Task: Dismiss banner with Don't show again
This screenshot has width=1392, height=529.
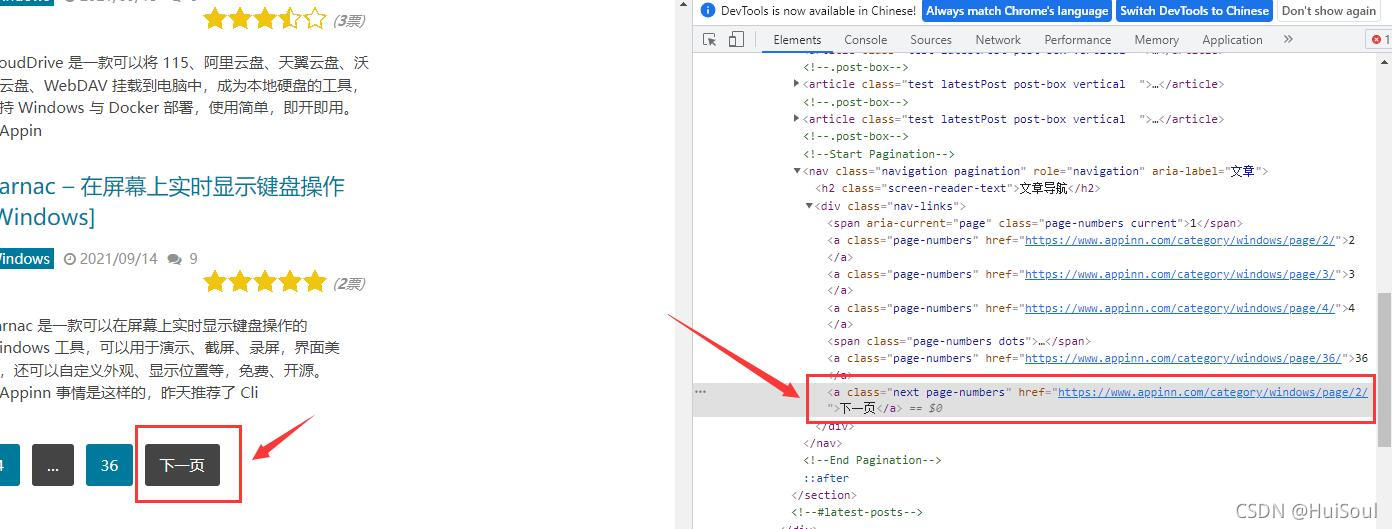Action: coord(1328,11)
